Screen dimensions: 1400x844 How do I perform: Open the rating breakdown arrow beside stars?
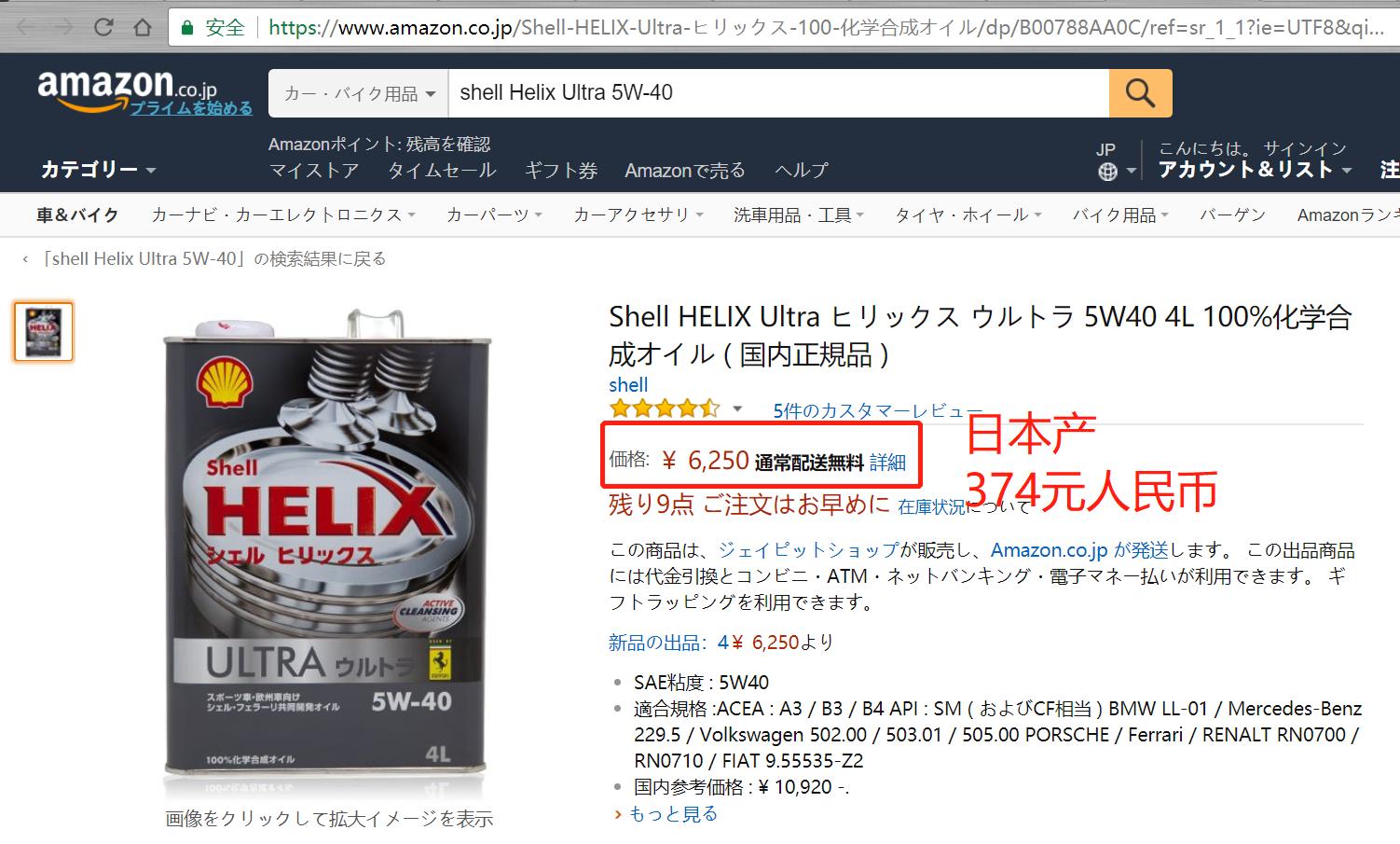[x=737, y=409]
